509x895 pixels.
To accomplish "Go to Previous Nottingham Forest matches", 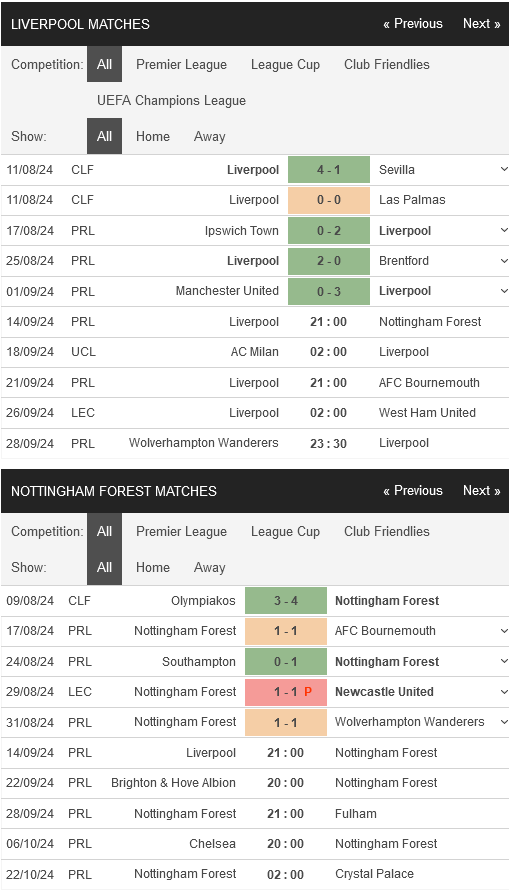I will (413, 491).
